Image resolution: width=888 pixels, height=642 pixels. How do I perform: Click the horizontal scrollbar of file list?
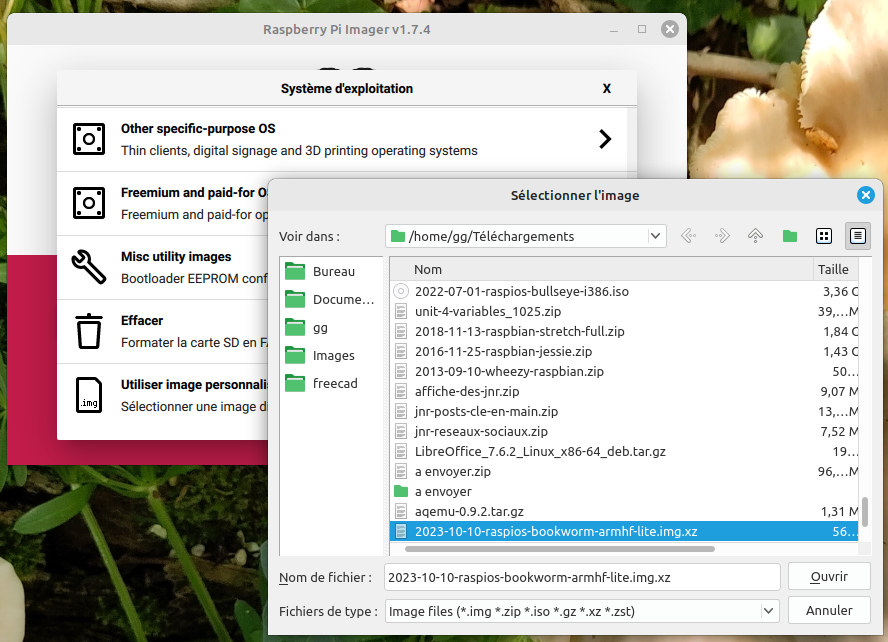click(560, 549)
